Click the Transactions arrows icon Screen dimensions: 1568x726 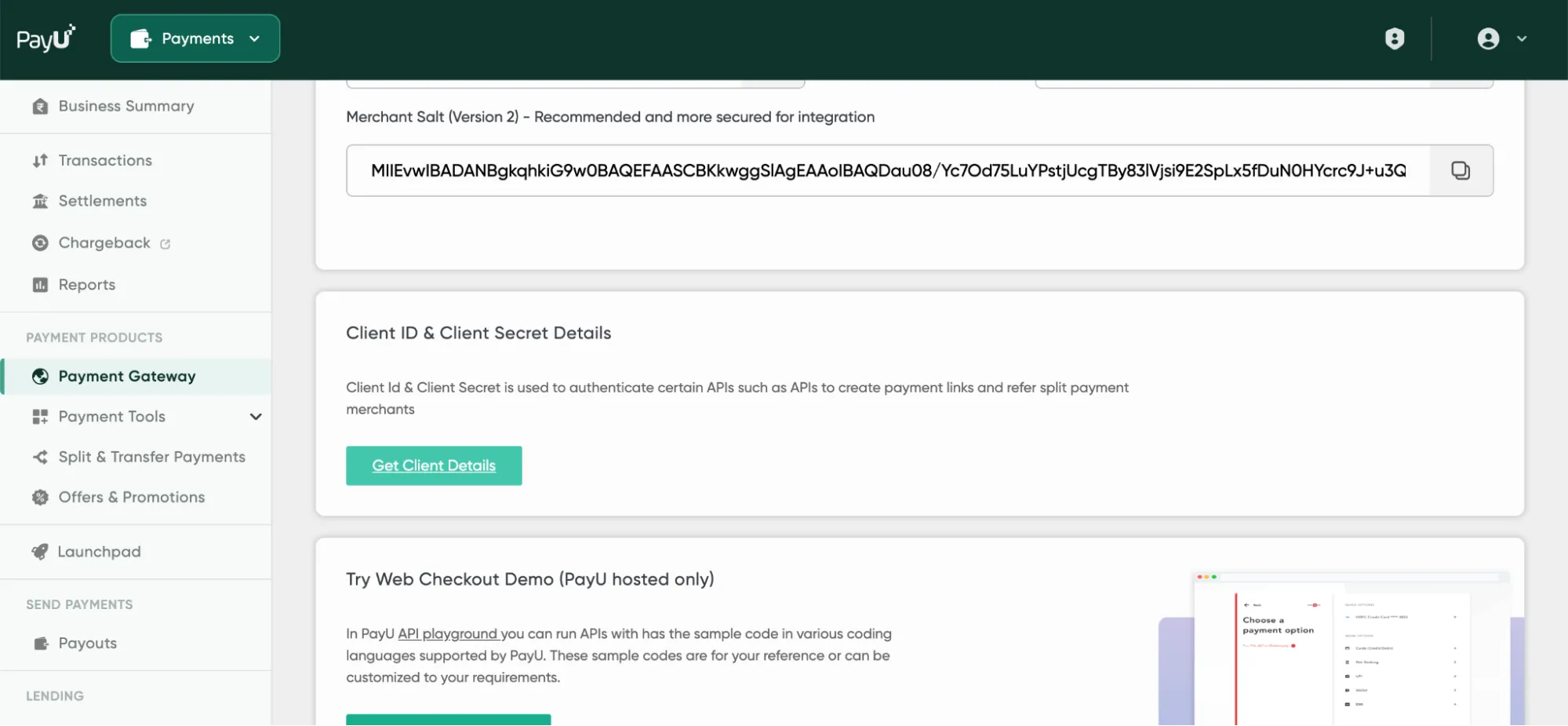[40, 160]
